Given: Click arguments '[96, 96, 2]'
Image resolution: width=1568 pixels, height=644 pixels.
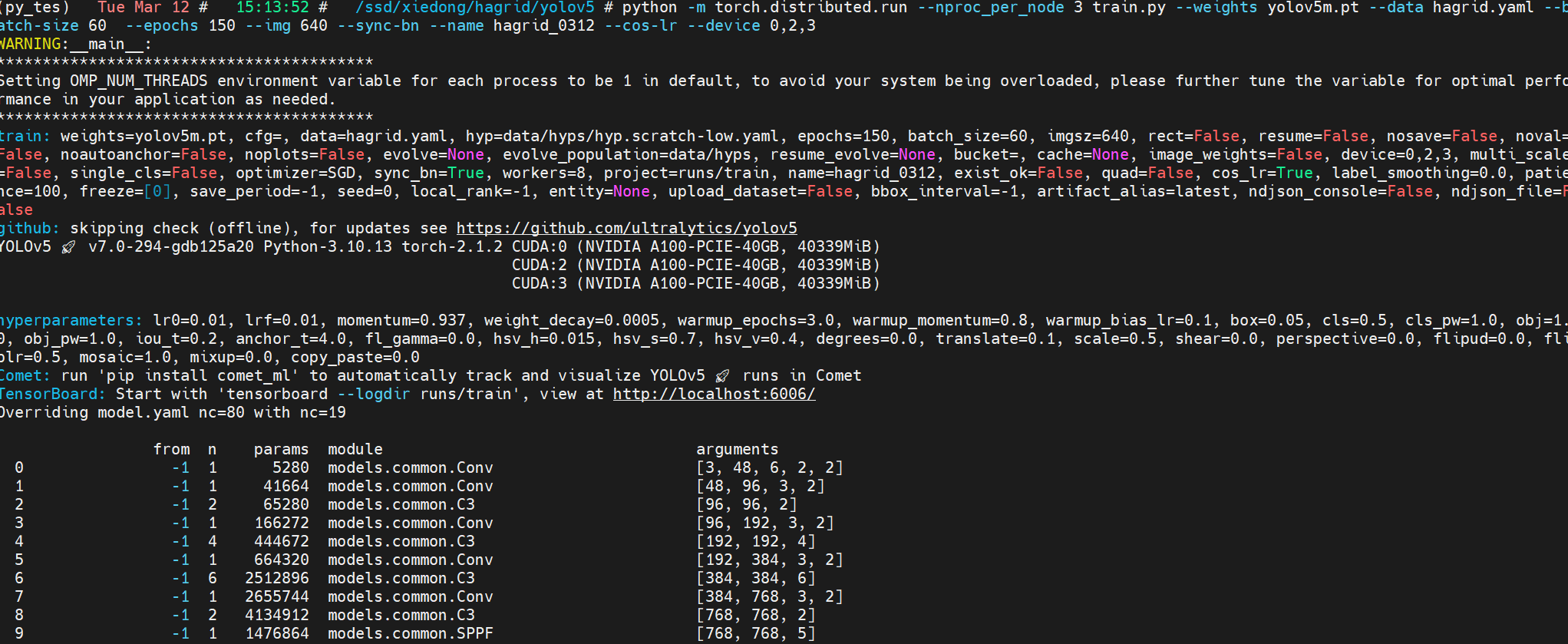Looking at the screenshot, I should tap(747, 504).
